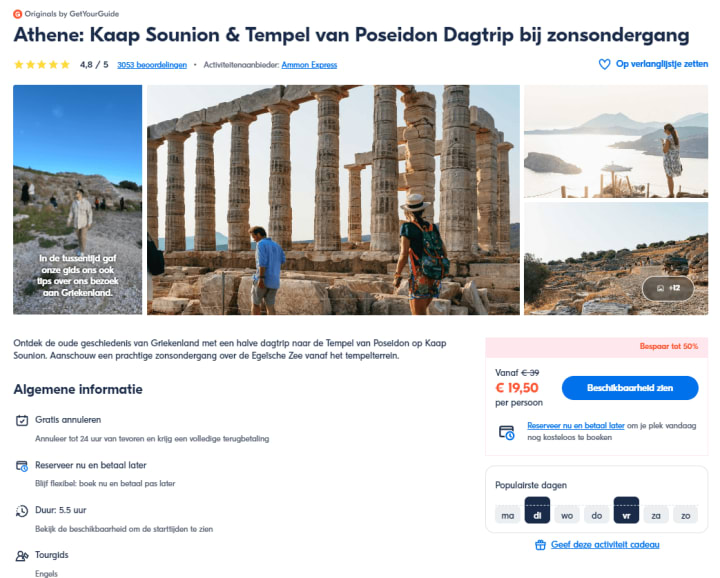The width and height of the screenshot is (720, 578).
Task: Open the main temple columns photo
Action: tap(333, 200)
